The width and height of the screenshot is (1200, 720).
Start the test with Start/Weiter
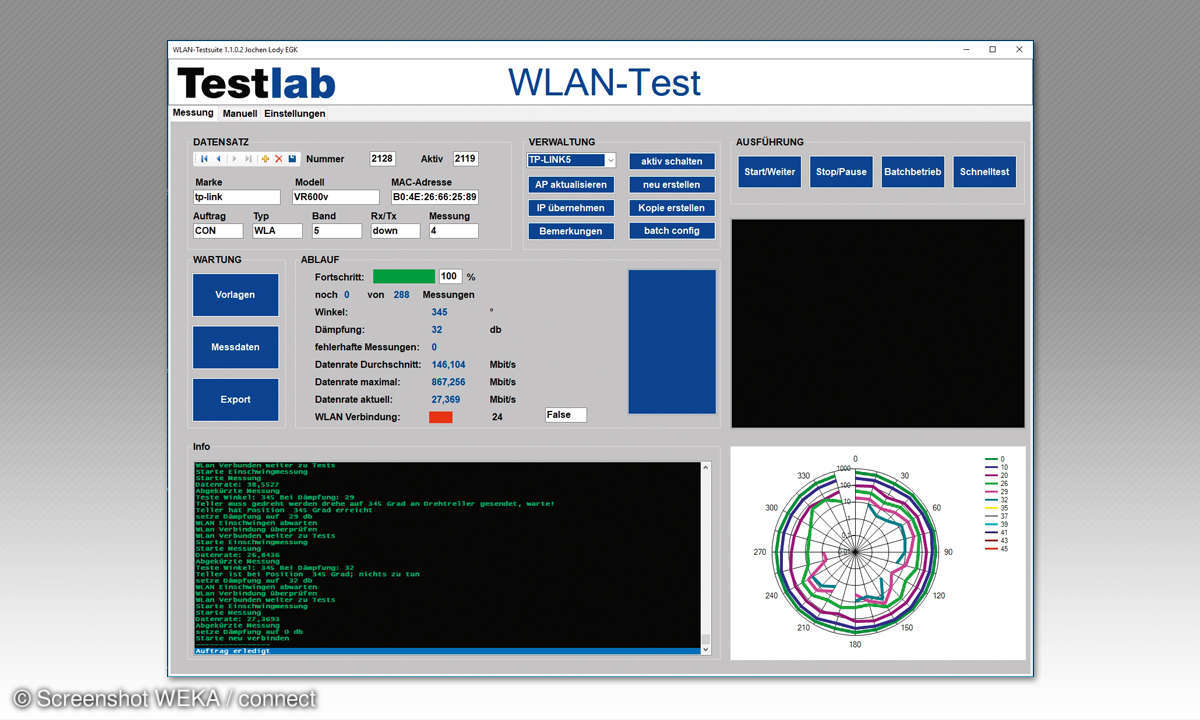coord(770,171)
